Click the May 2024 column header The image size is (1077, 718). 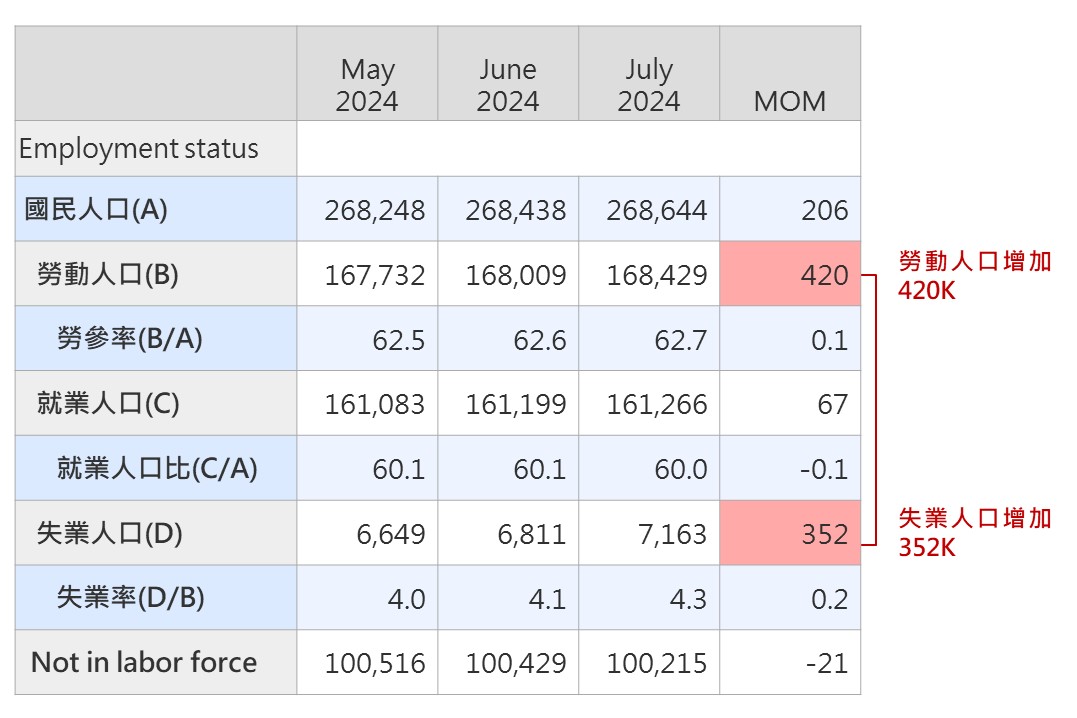(367, 85)
